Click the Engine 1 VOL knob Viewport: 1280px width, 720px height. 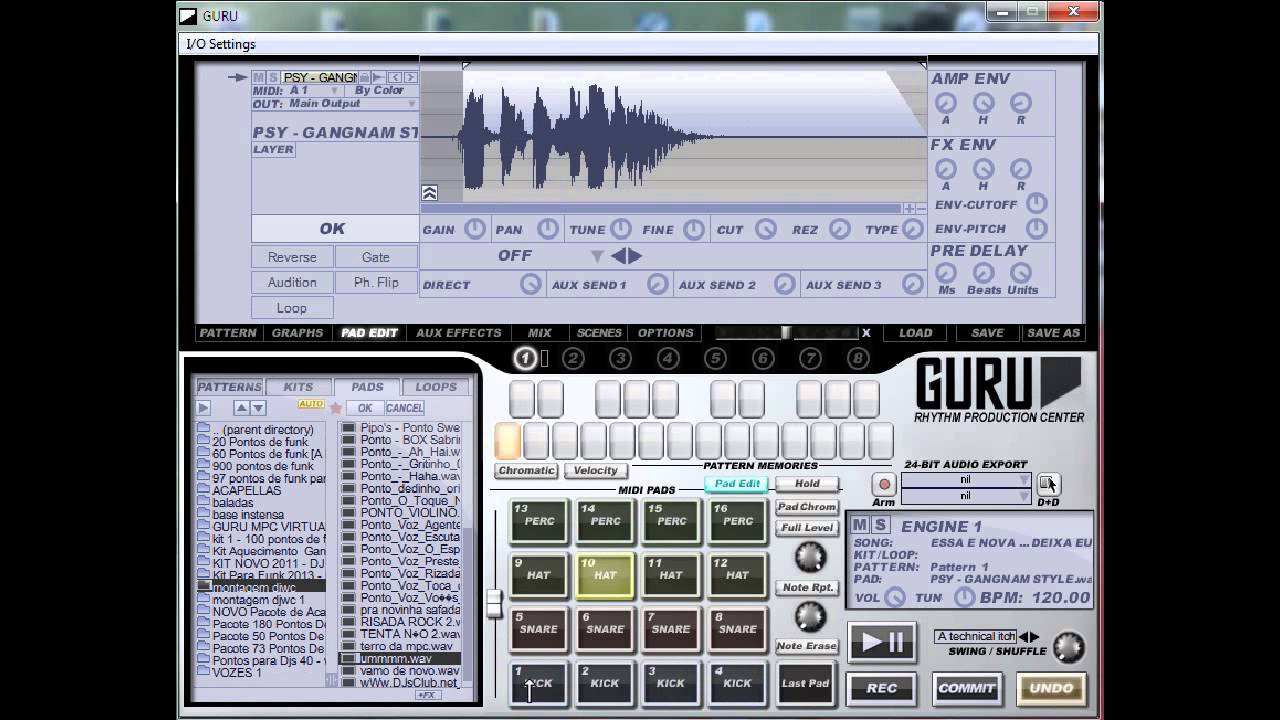(x=894, y=597)
